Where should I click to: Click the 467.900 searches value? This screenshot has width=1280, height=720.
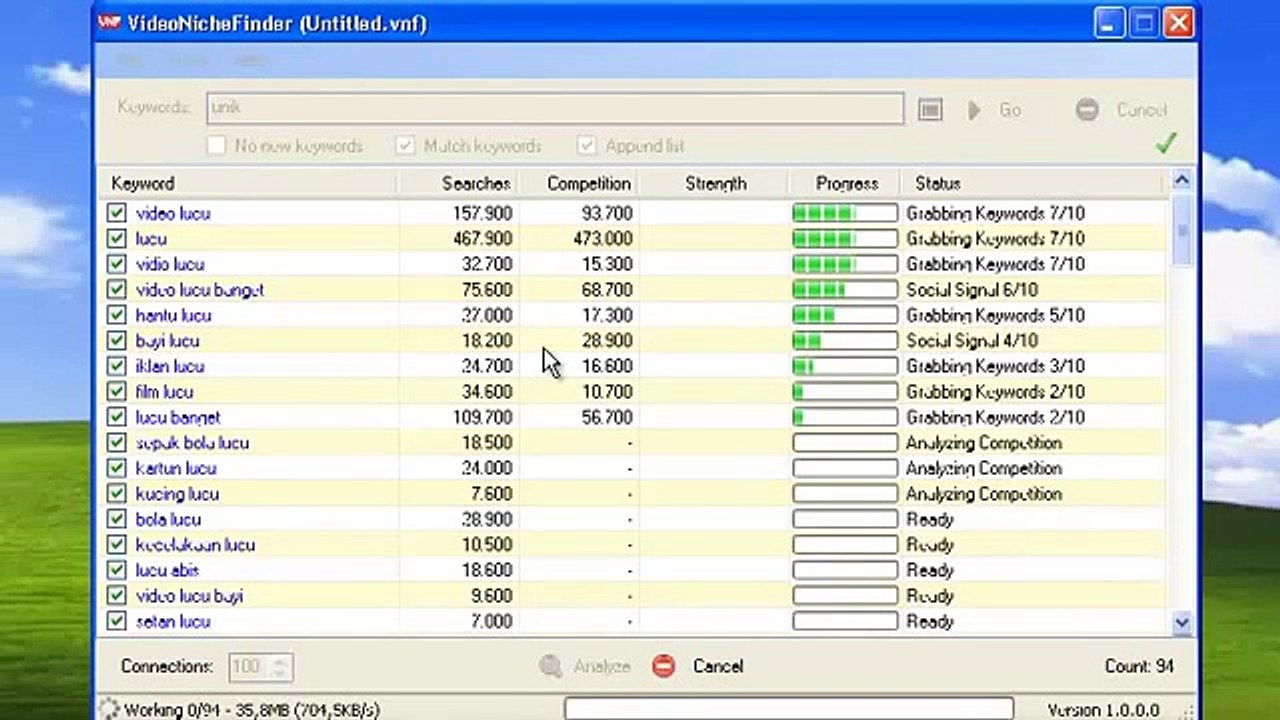pos(482,238)
